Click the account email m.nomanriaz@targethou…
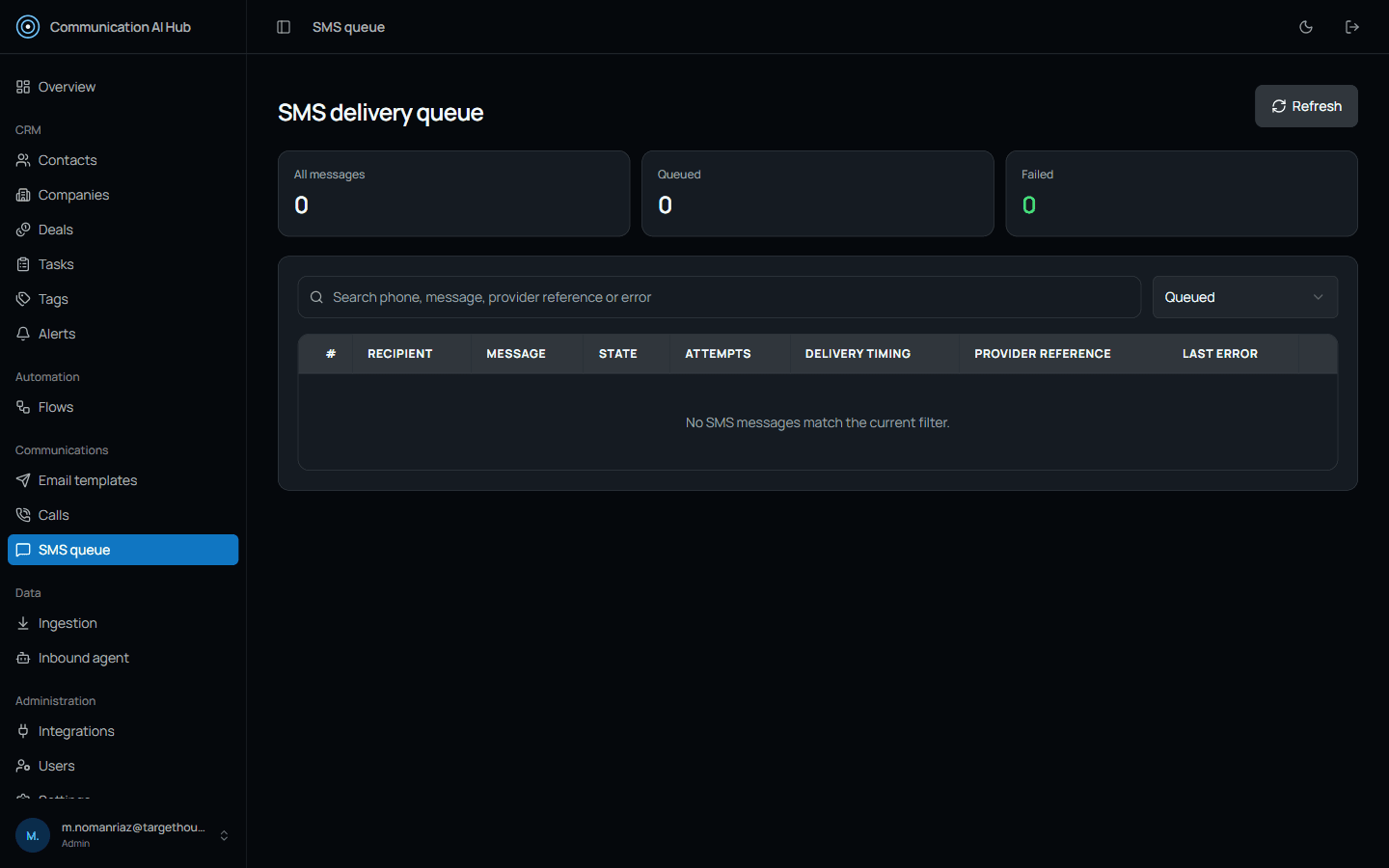Image resolution: width=1389 pixels, height=868 pixels. point(133,827)
